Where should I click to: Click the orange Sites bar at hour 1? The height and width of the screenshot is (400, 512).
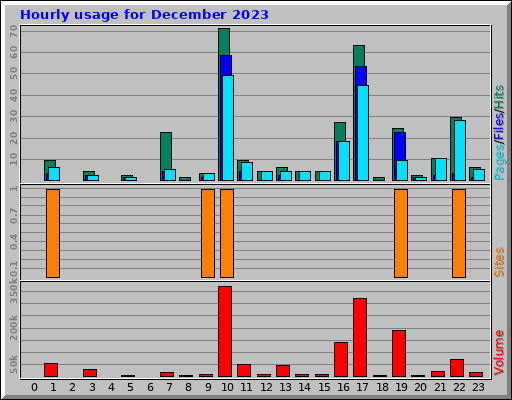pyautogui.click(x=53, y=233)
